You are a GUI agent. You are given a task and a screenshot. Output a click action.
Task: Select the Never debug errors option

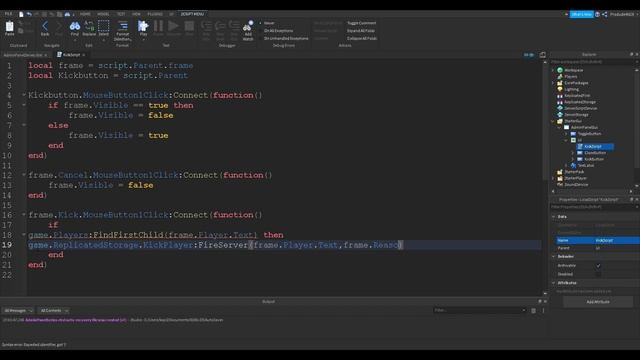click(x=267, y=23)
